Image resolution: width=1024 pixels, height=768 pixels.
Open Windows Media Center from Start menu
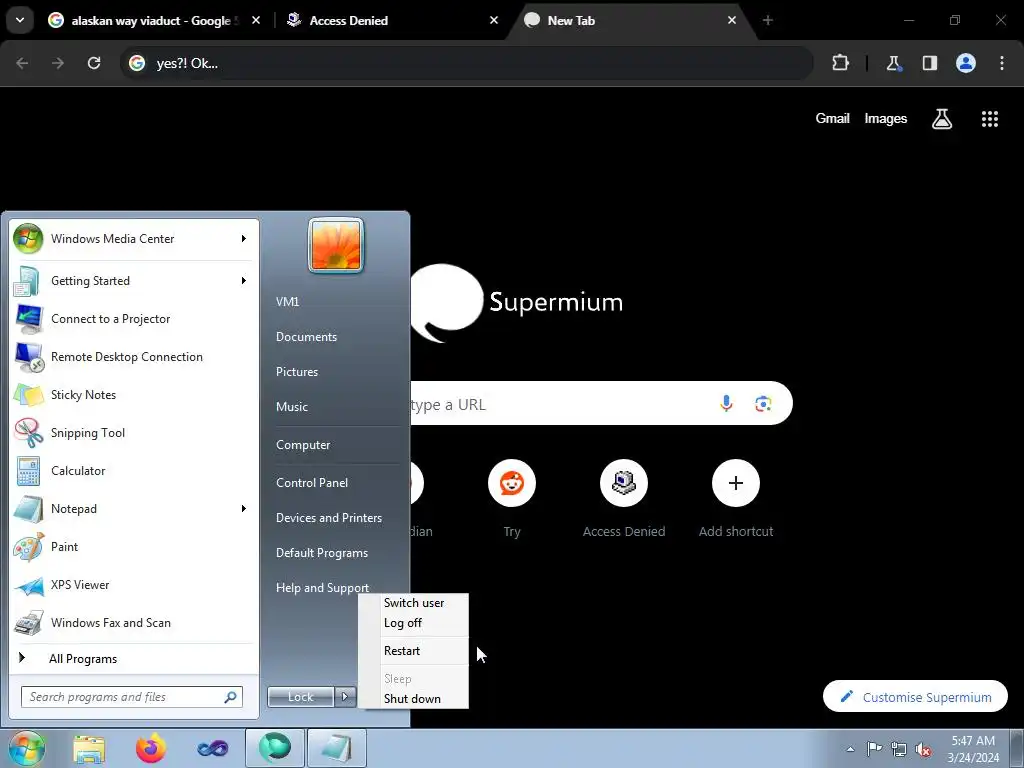click(134, 239)
